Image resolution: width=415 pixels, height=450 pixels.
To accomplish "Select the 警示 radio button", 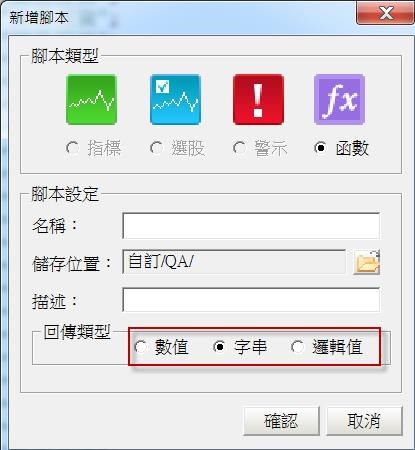I will (239, 148).
